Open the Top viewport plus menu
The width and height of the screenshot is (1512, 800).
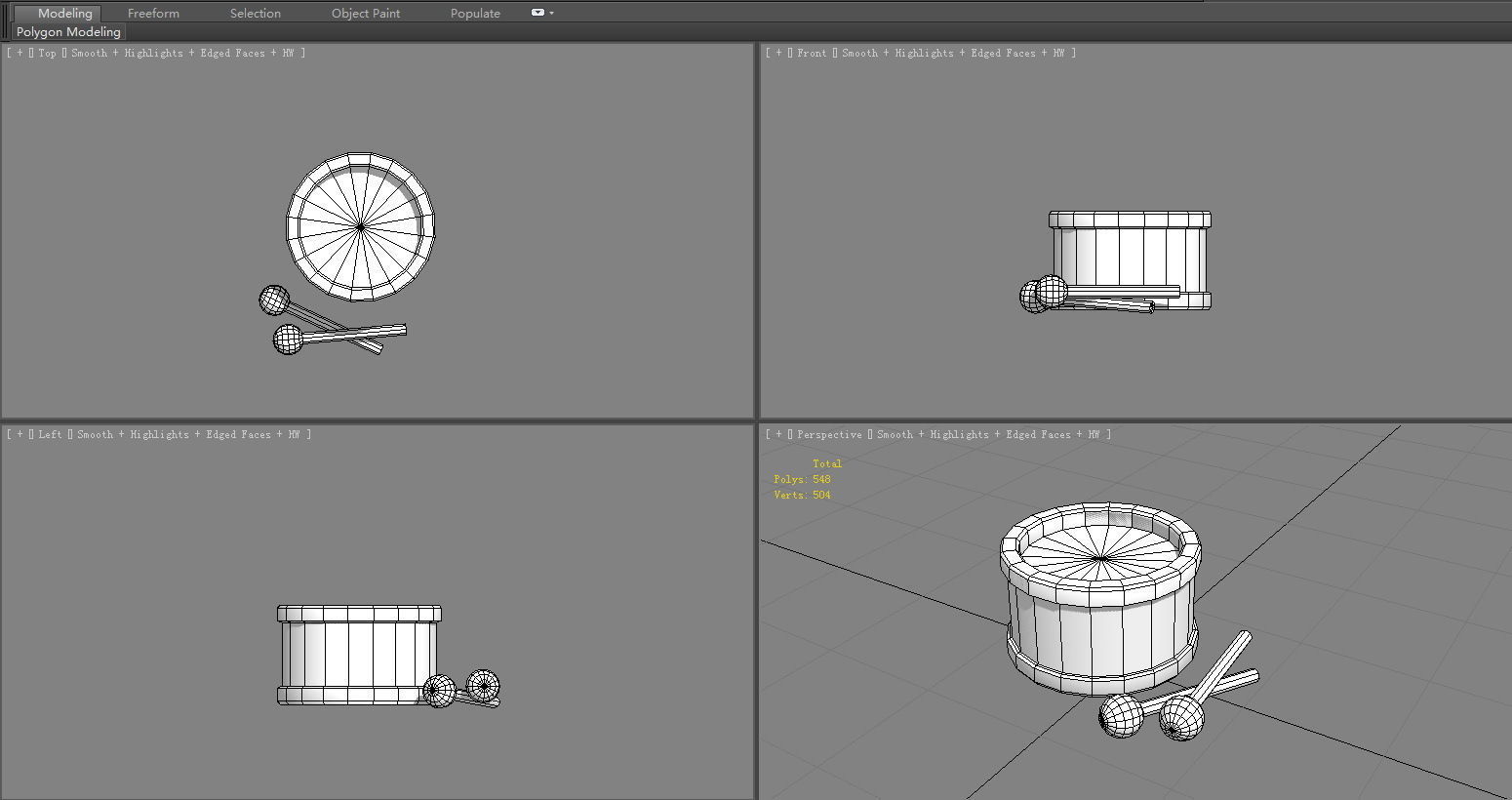tap(20, 54)
